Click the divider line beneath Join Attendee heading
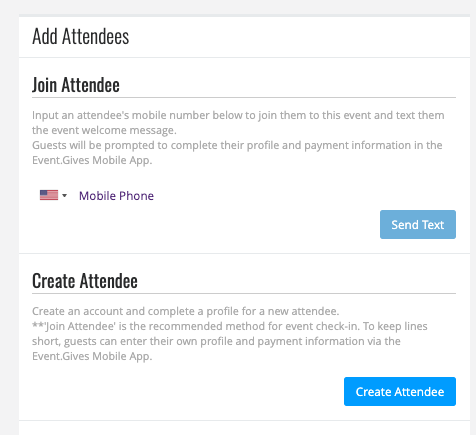This screenshot has height=435, width=476. pyautogui.click(x=244, y=98)
